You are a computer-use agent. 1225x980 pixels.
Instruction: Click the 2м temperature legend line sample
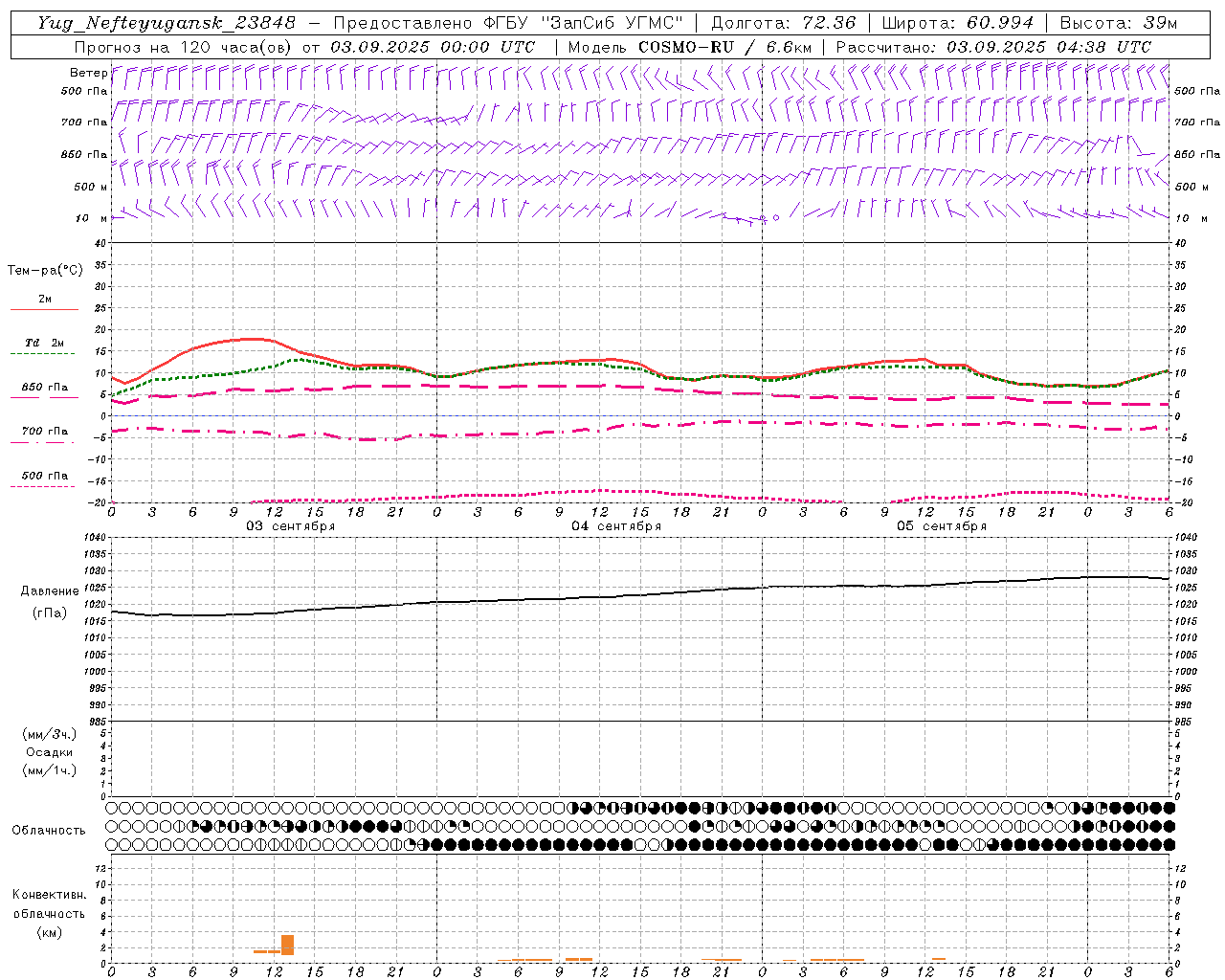pyautogui.click(x=44, y=310)
